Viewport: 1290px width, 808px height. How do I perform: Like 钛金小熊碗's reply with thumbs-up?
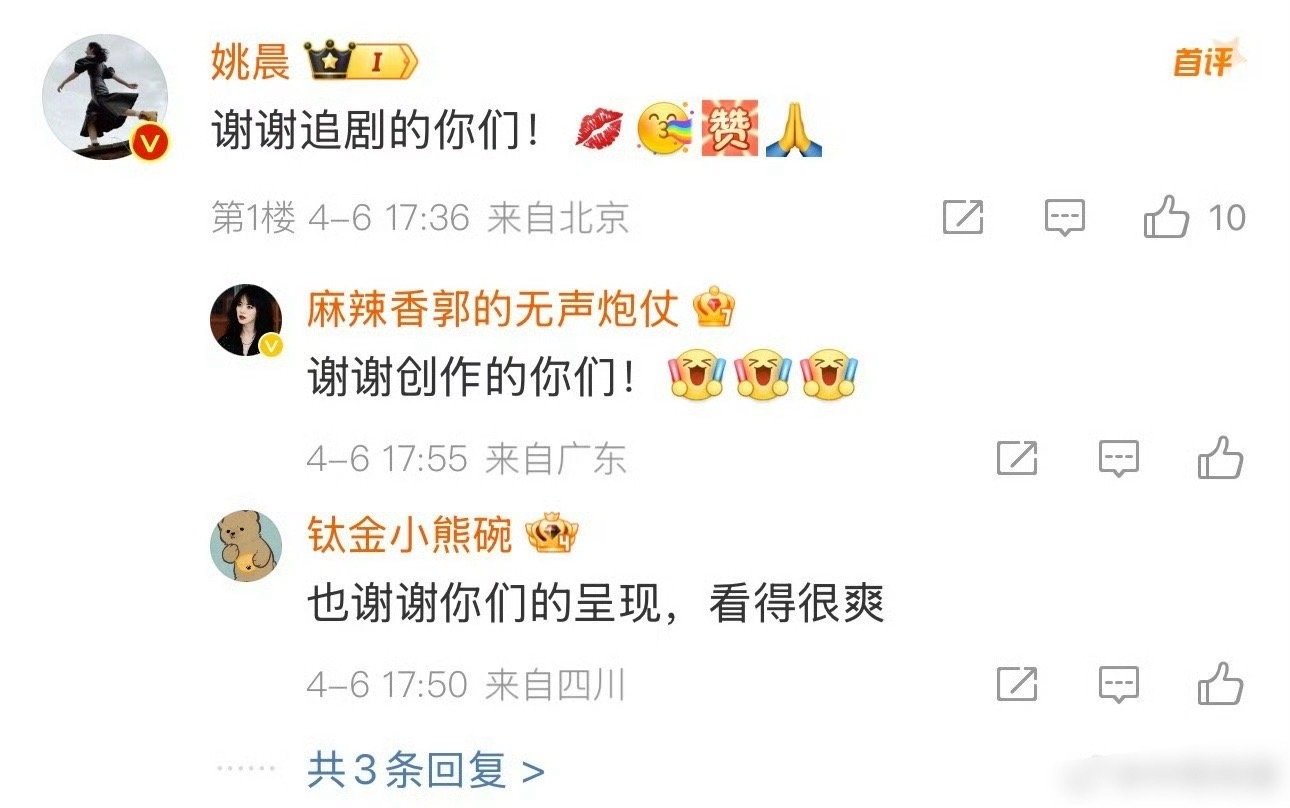pos(1221,683)
